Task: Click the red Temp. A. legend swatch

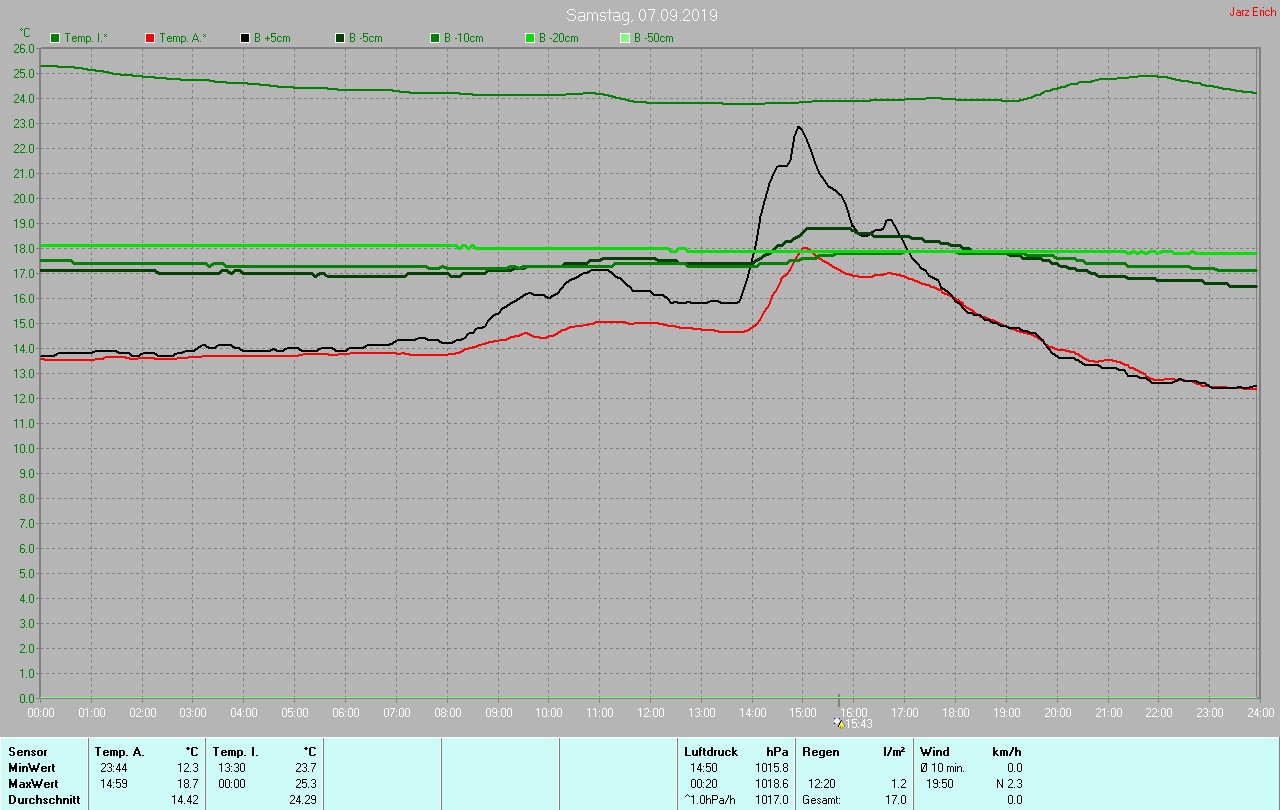Action: pos(150,38)
